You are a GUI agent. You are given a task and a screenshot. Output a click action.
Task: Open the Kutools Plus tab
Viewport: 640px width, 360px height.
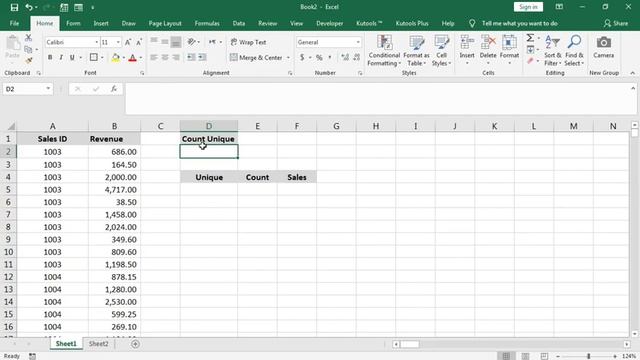click(412, 23)
